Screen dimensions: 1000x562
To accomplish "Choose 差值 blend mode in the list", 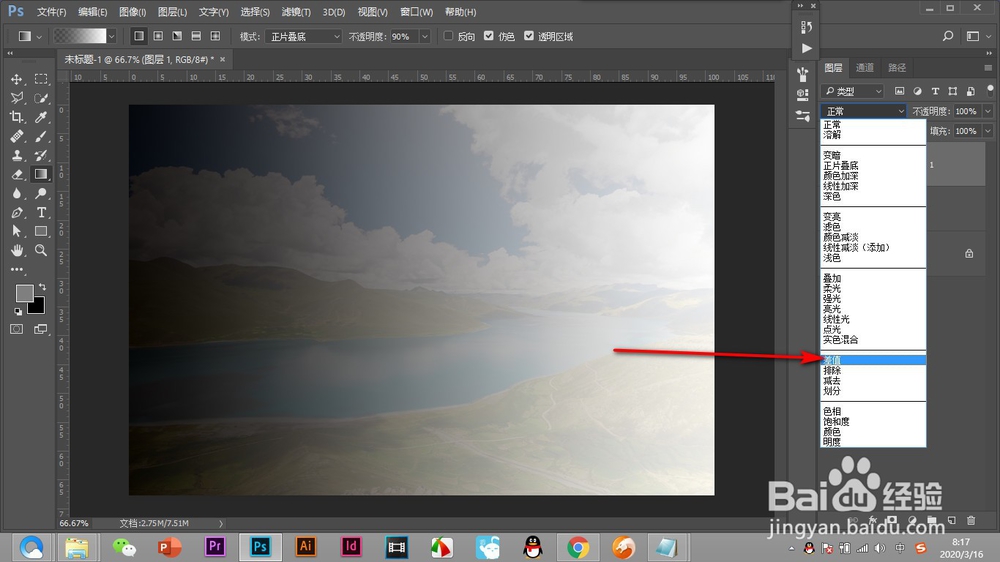I will click(x=873, y=360).
